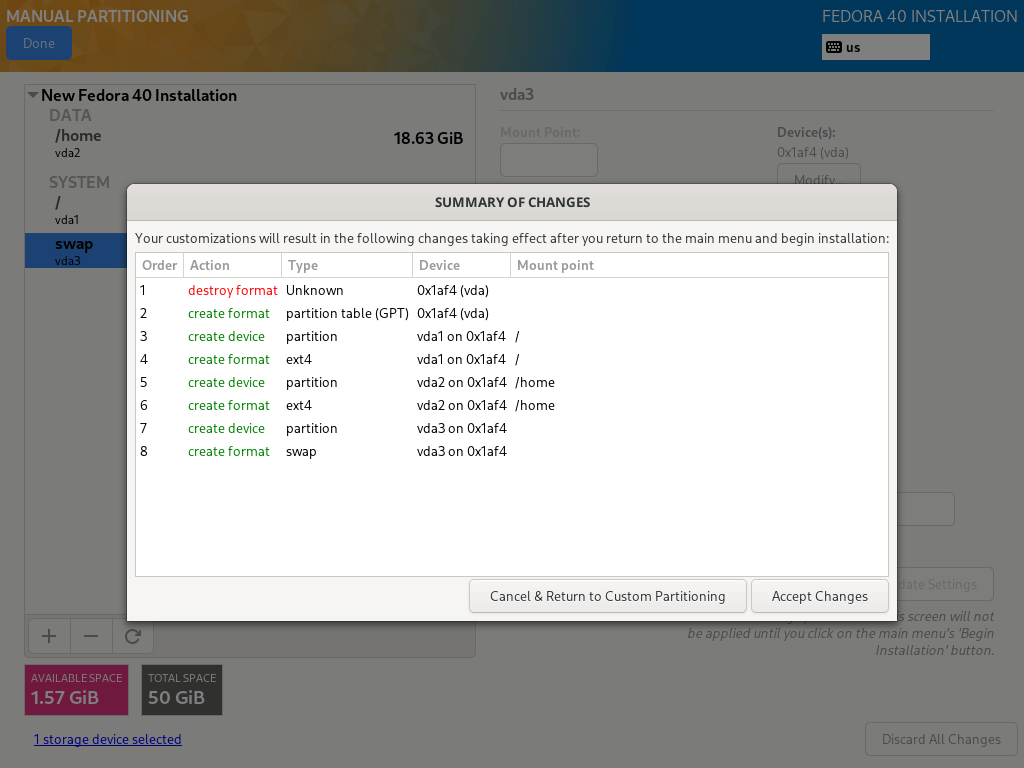Image resolution: width=1024 pixels, height=768 pixels.
Task: Click the add mount point plus icon
Action: tap(49, 636)
